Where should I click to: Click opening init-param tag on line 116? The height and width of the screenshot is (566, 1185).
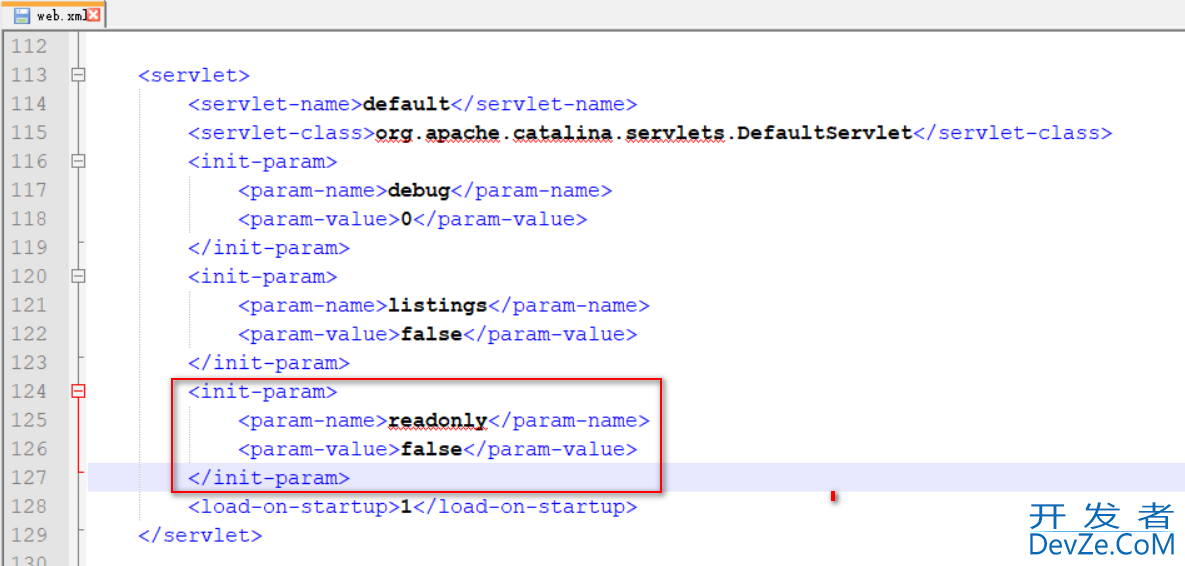262,162
